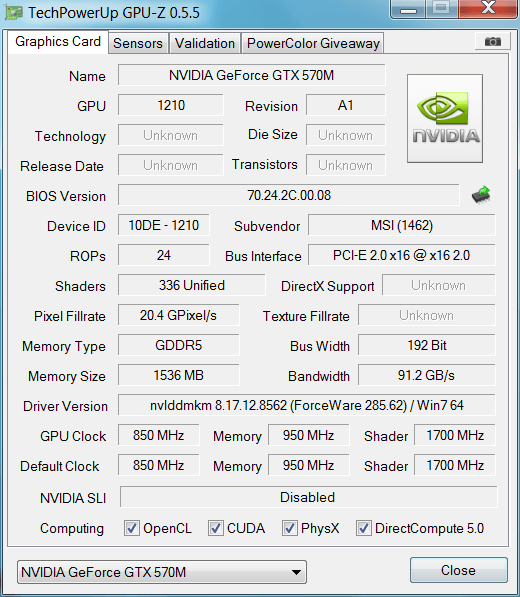Screen dimensions: 520x597
Task: Minimize the GPU-Z window
Action: [408, 10]
